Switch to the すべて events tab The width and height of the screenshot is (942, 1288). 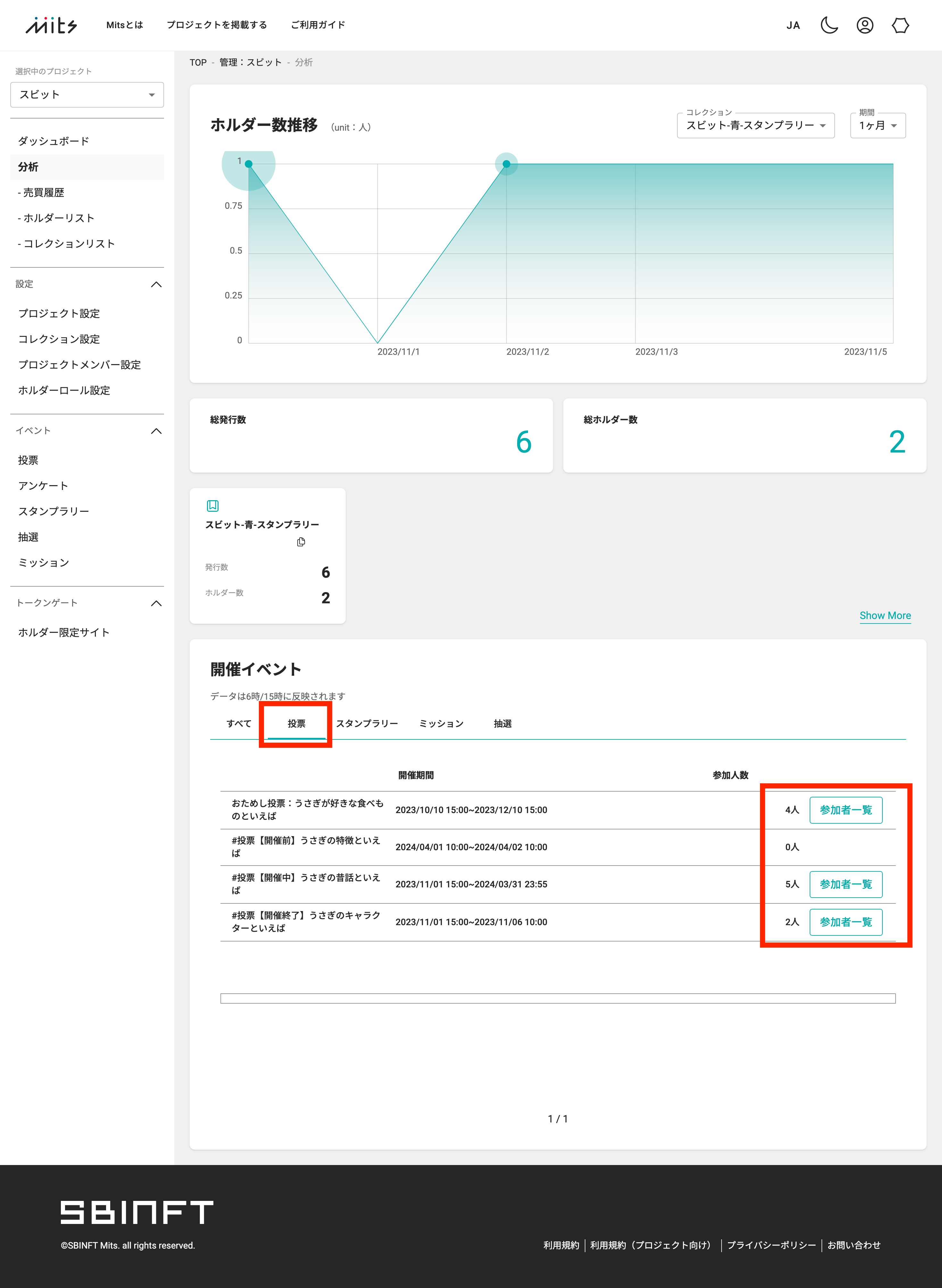pos(239,724)
